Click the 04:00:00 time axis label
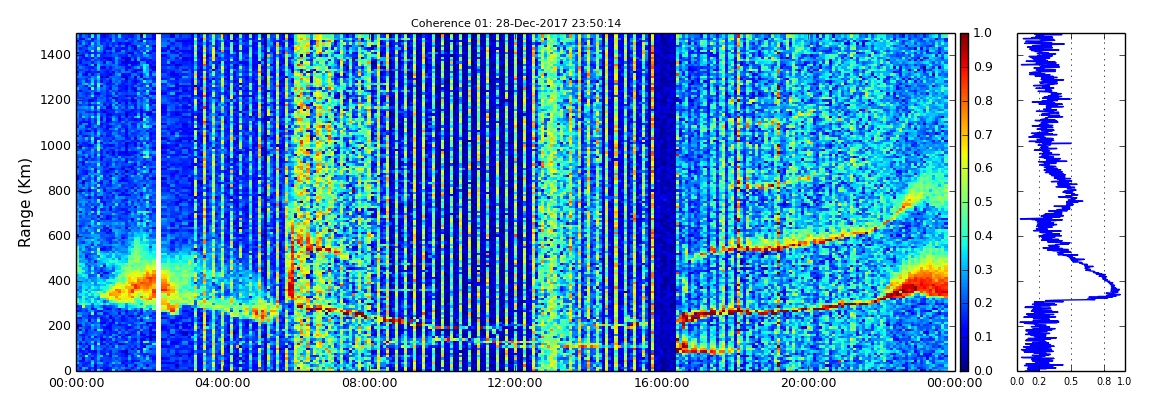This screenshot has width=1150, height=407. coord(221,383)
